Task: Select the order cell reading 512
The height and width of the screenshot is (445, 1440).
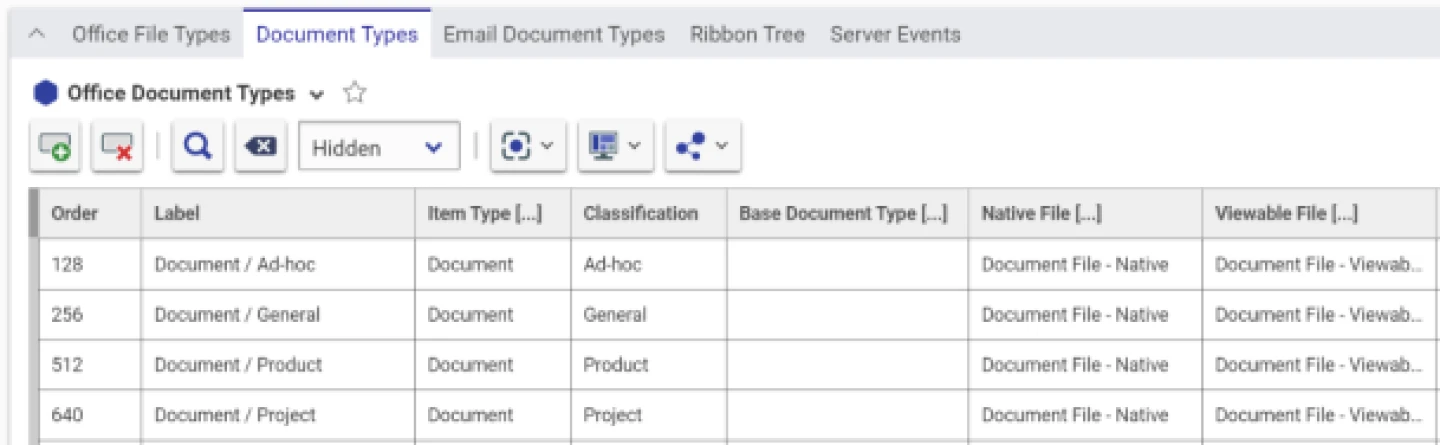Action: click(90, 365)
